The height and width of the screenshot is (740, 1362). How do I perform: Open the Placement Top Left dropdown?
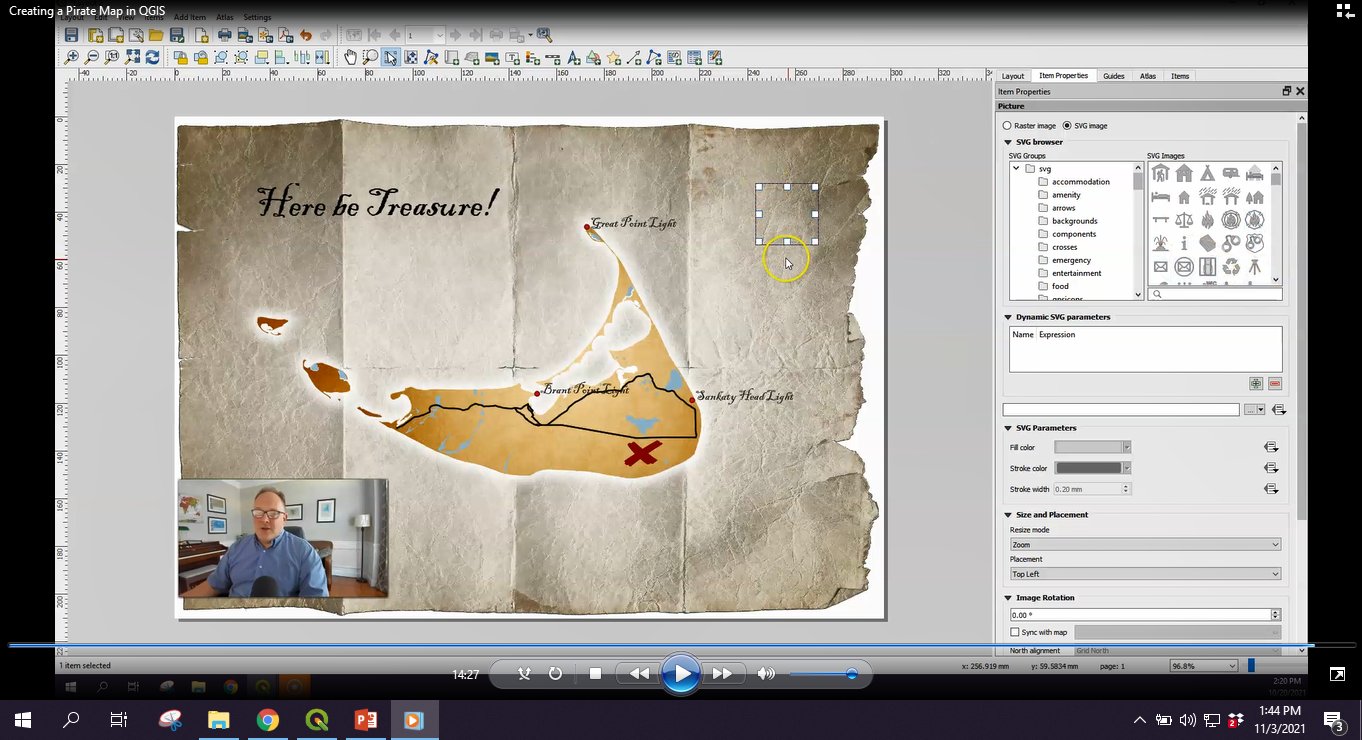[x=1145, y=574]
